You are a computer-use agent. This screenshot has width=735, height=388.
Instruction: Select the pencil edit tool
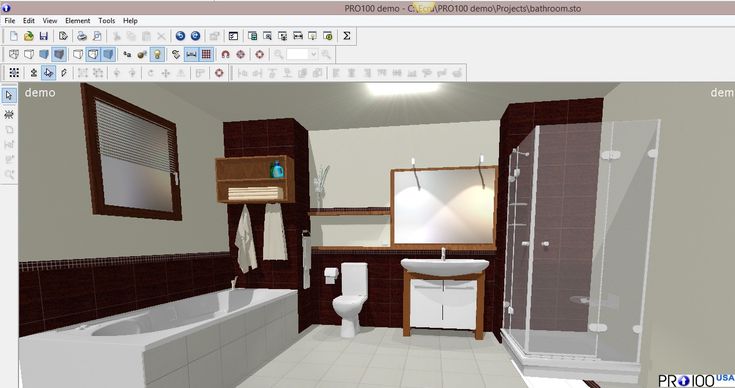[64, 73]
